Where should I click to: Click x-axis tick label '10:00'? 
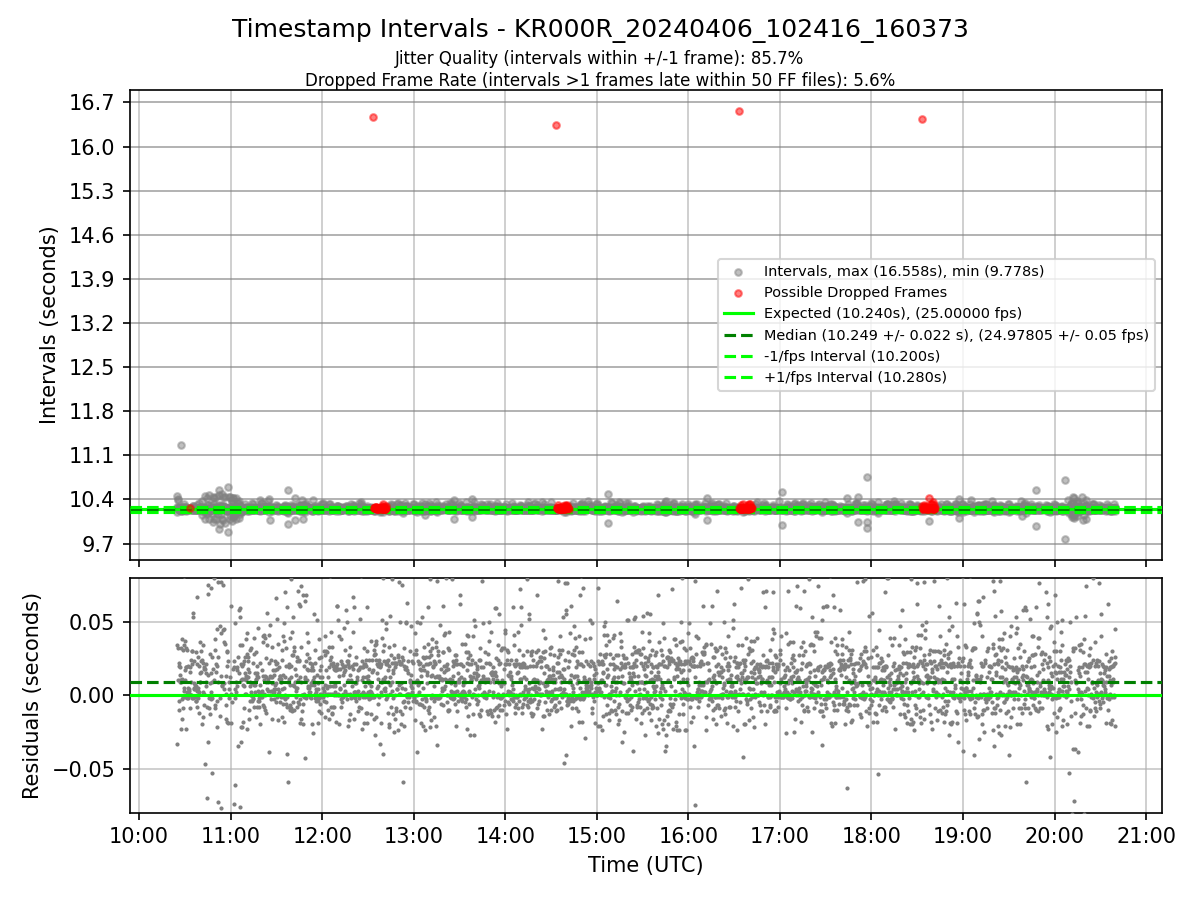tap(139, 835)
